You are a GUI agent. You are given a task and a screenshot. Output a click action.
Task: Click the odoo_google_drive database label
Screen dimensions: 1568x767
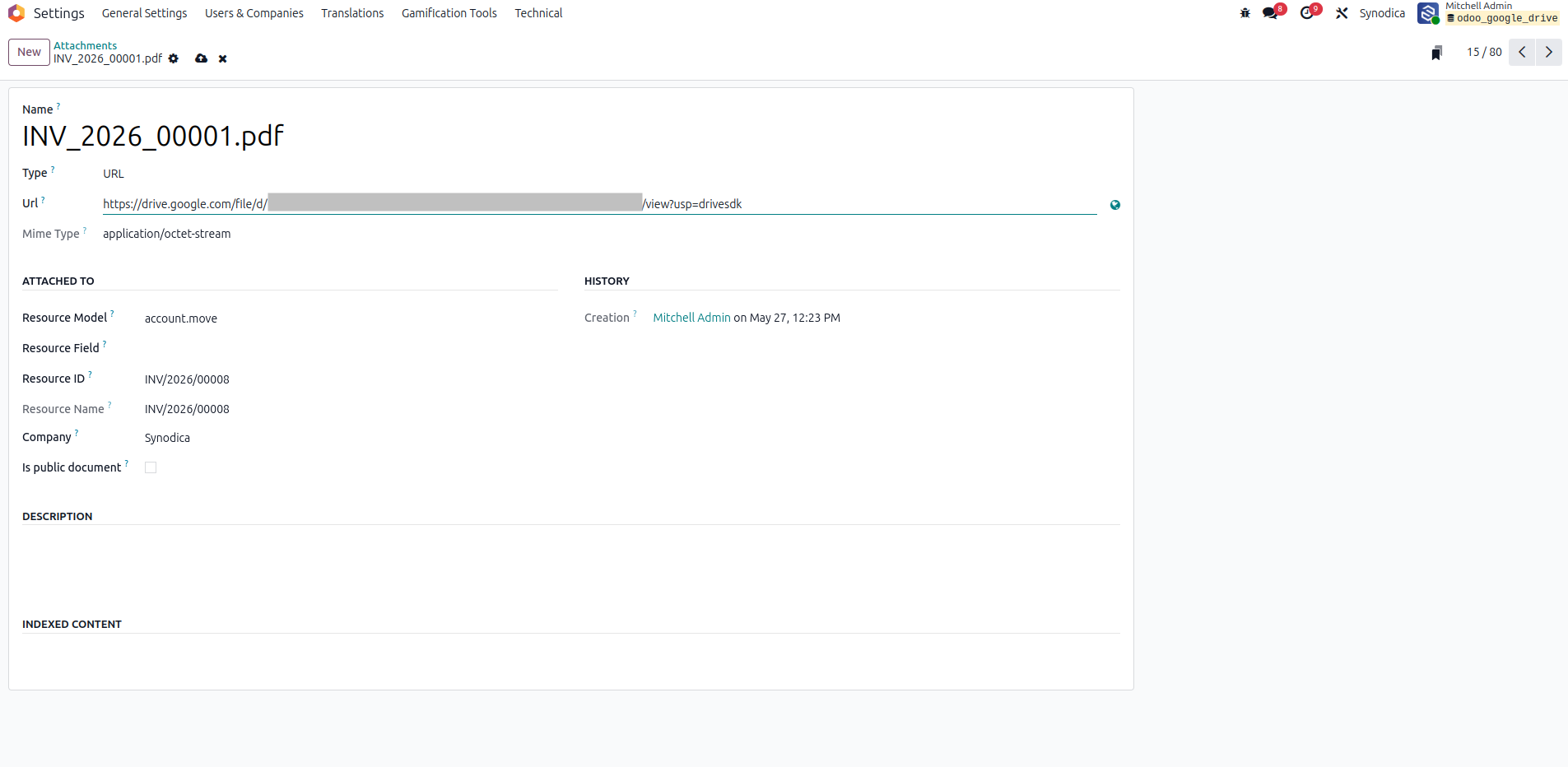tap(1502, 18)
